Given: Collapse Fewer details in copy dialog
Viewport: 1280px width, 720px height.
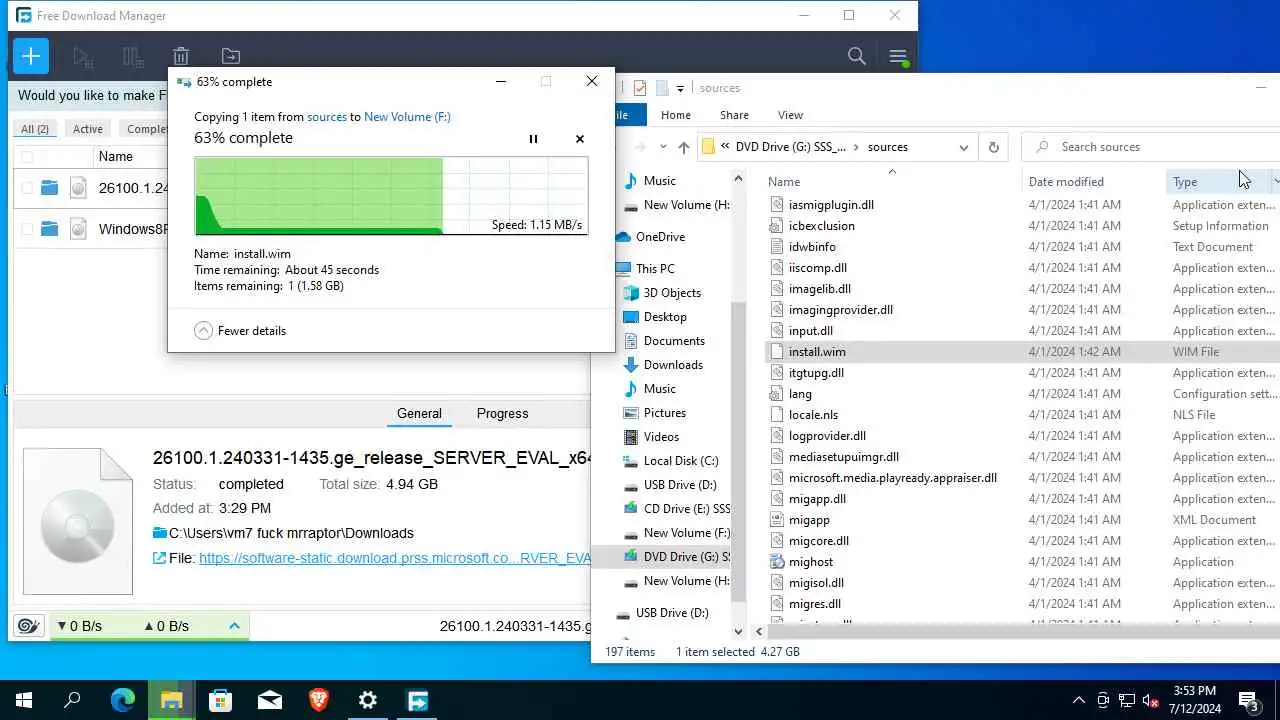Looking at the screenshot, I should click(240, 330).
